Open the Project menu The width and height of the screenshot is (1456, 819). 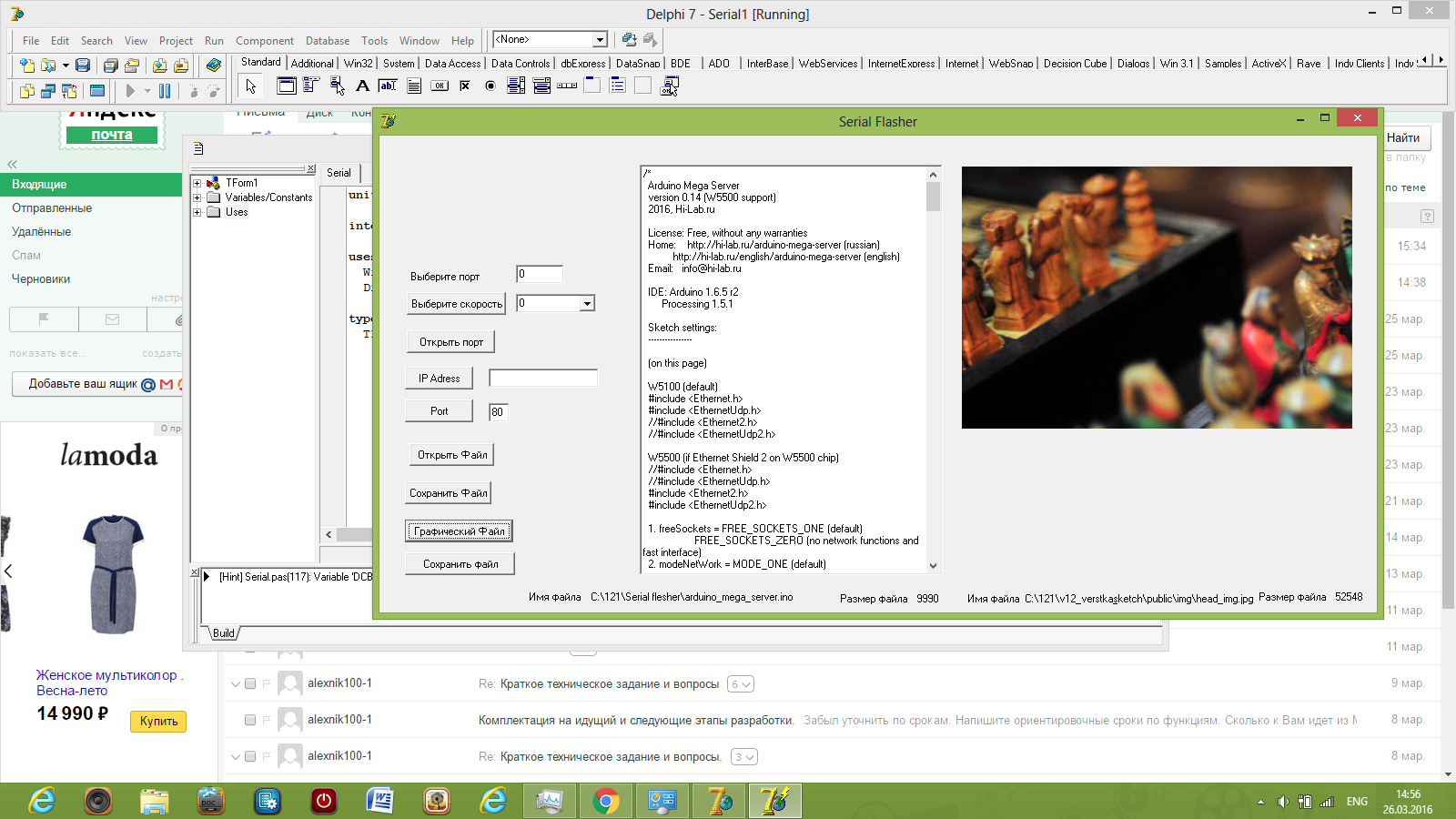click(x=176, y=41)
